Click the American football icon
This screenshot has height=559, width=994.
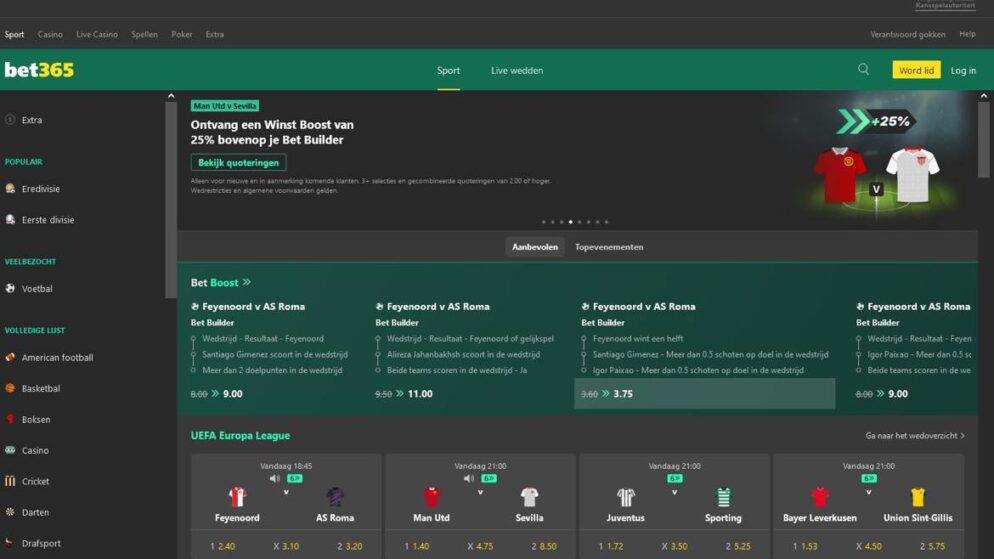pos(10,357)
